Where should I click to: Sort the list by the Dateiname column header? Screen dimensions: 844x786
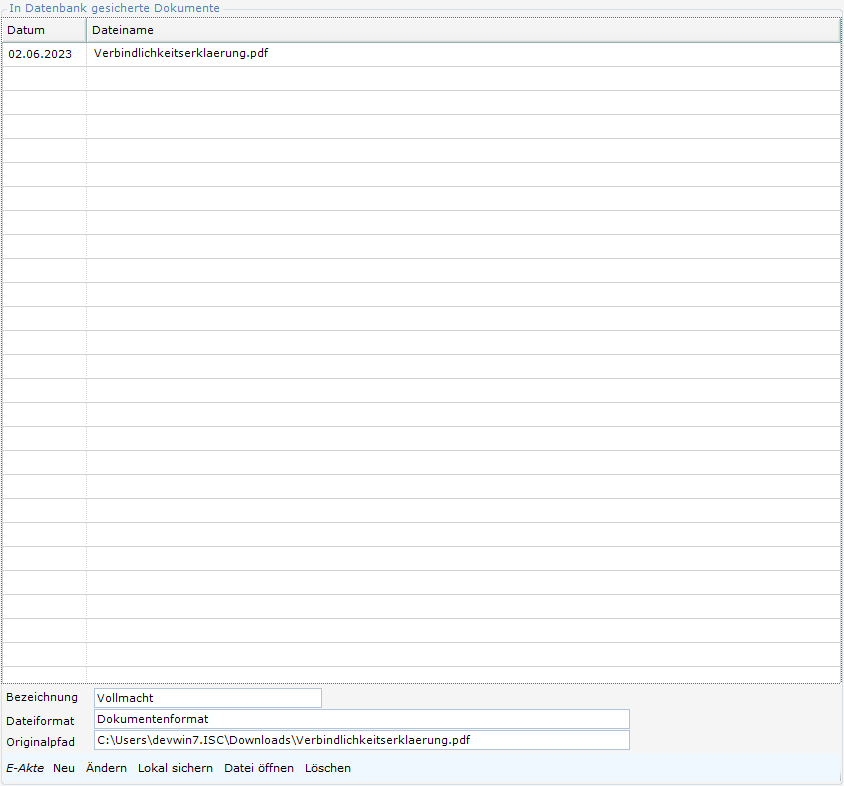463,30
